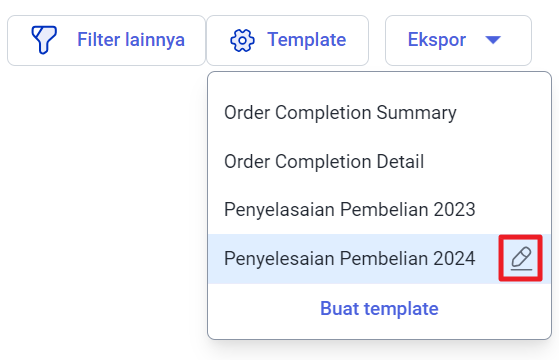Select Order Completion Summary template
Image resolution: width=559 pixels, height=360 pixels.
pos(340,113)
